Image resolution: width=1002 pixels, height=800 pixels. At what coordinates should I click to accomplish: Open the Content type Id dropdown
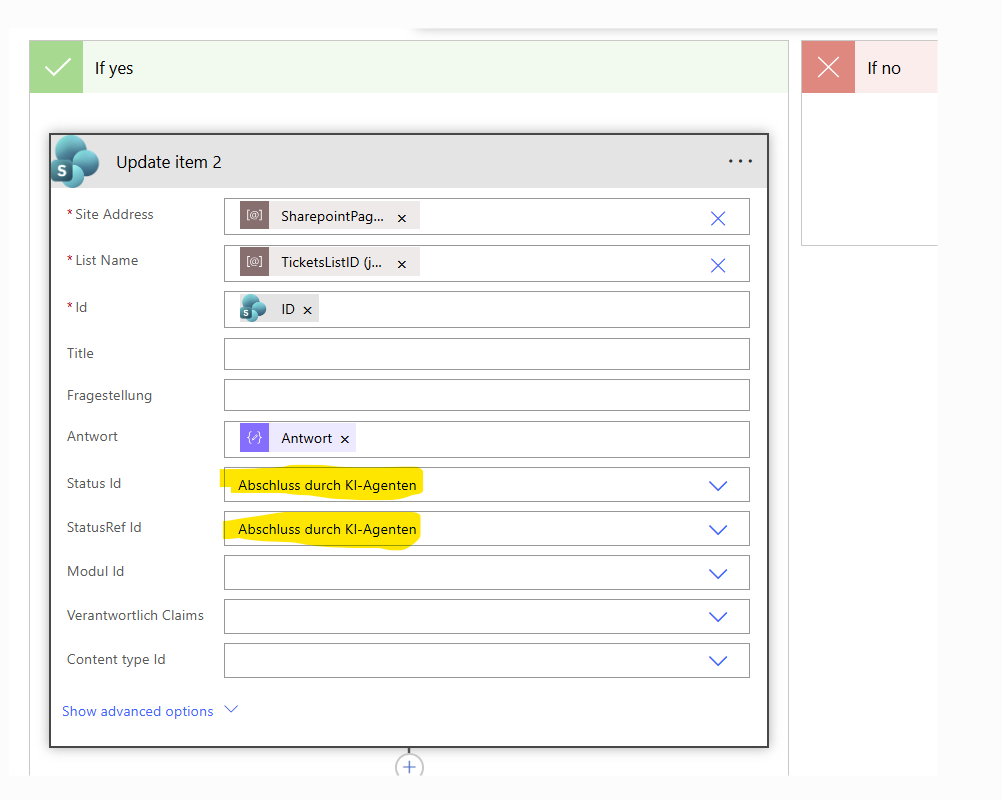(x=717, y=661)
